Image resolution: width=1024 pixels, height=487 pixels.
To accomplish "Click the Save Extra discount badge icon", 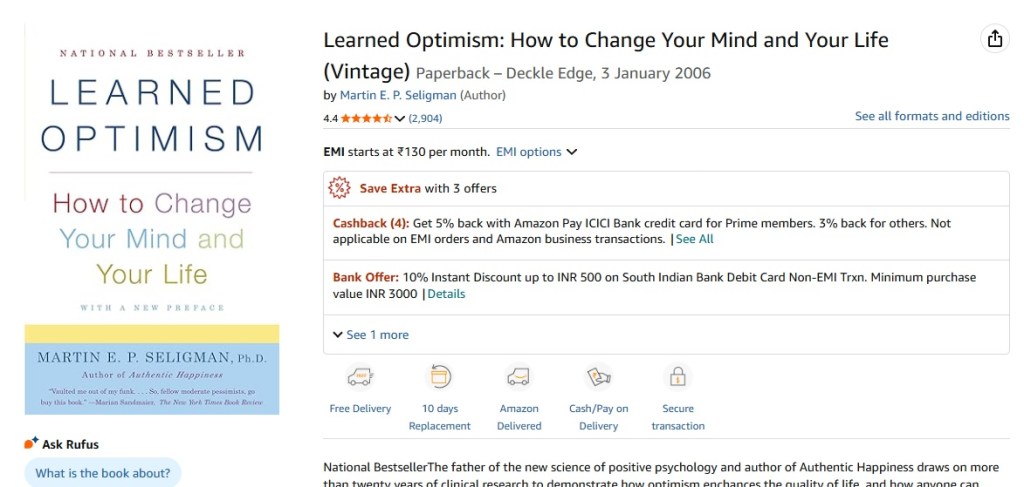I will click(340, 188).
